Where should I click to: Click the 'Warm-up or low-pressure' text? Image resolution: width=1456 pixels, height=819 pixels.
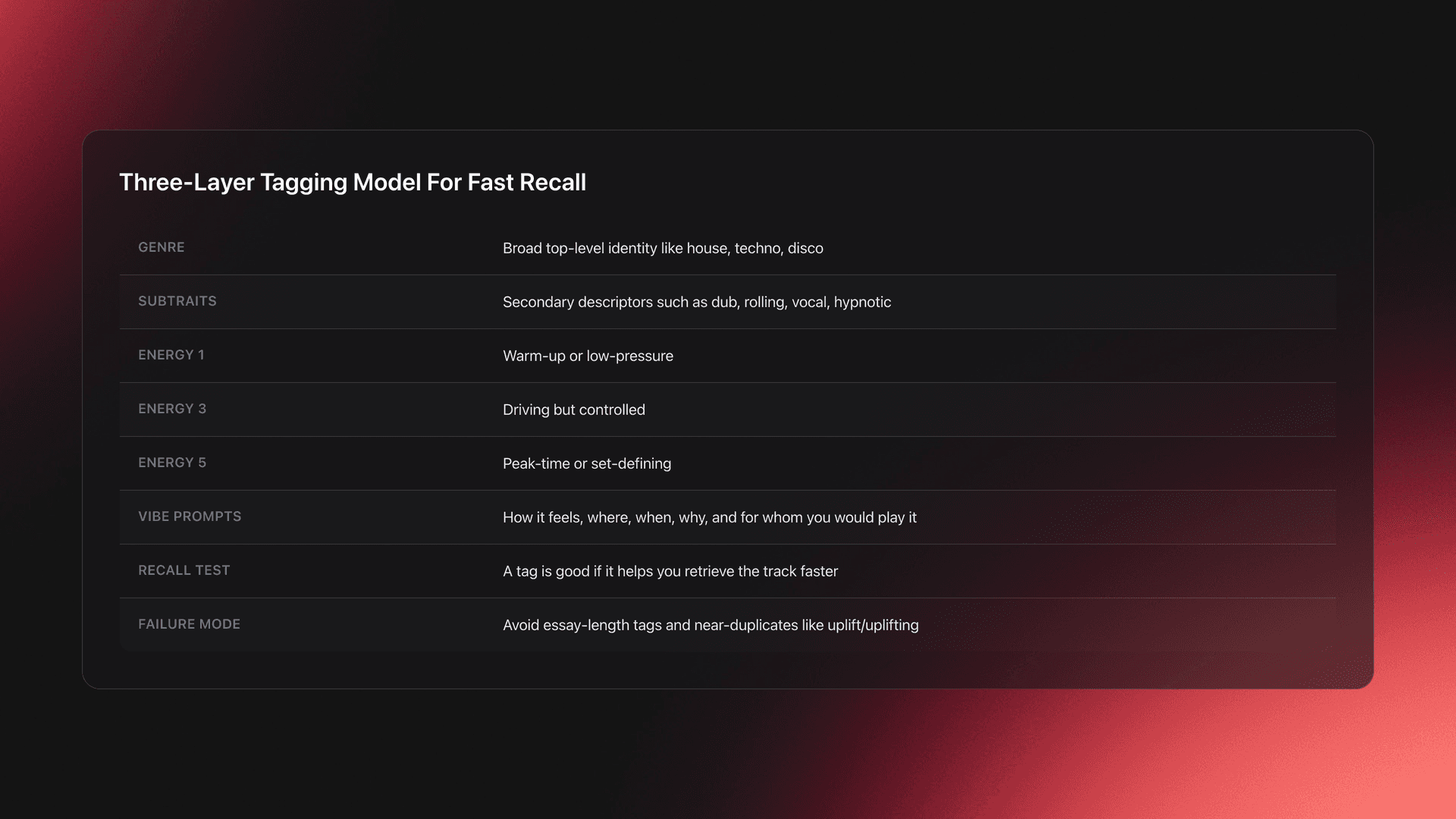[588, 356]
